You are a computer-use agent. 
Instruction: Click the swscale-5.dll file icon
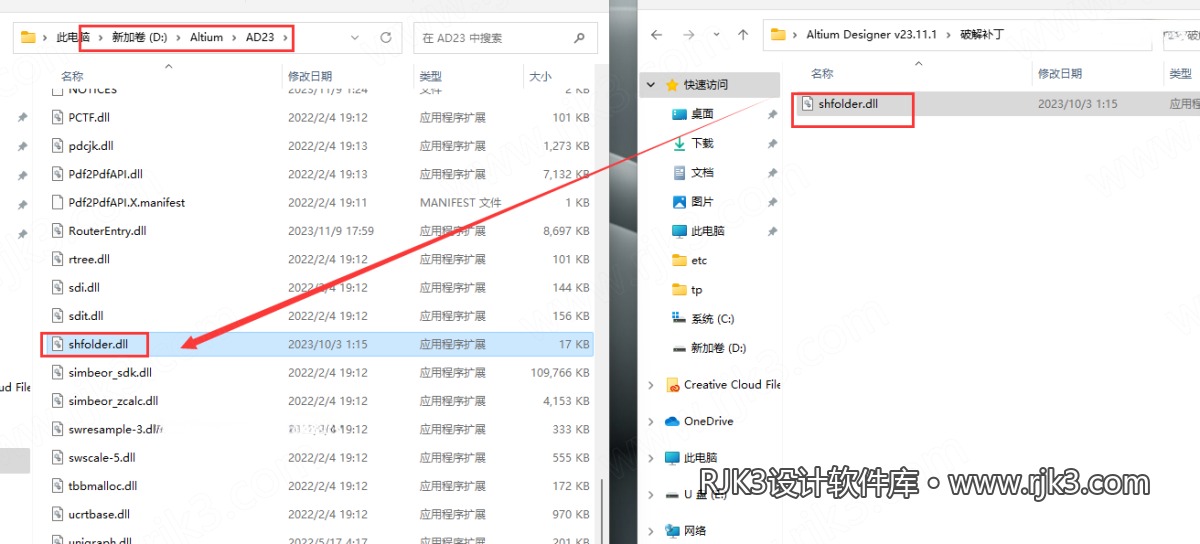point(59,458)
